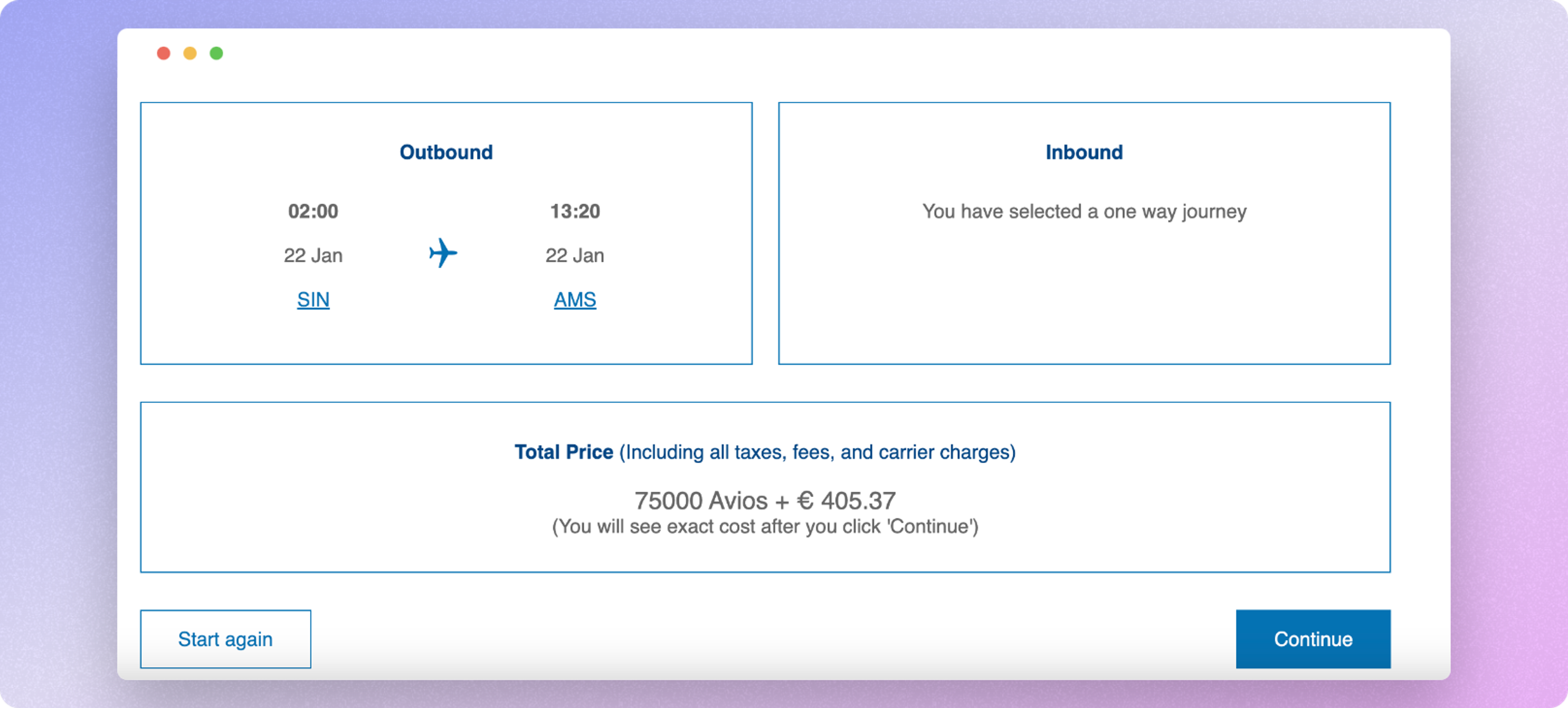Click the Inbound heading
Screen dimensions: 1568x708
click(x=1083, y=152)
